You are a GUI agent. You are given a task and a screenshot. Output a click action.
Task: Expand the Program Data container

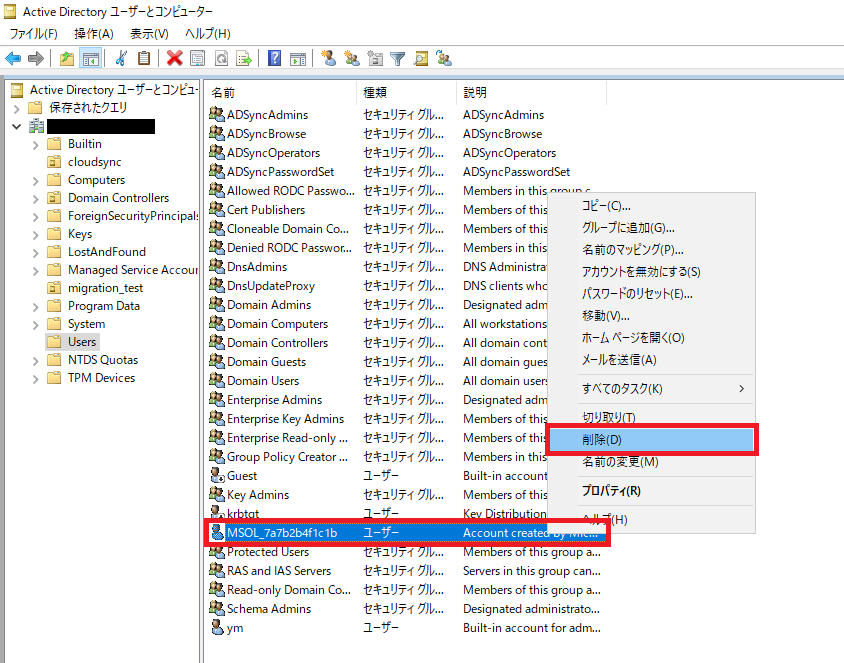coord(36,307)
